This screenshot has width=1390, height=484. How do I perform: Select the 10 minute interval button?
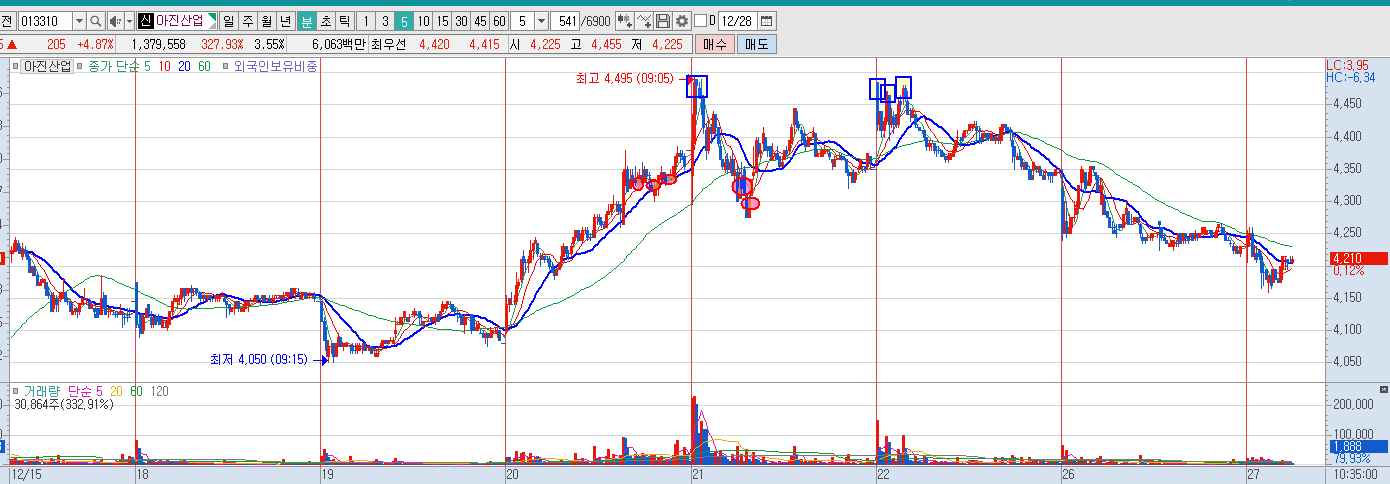click(423, 21)
